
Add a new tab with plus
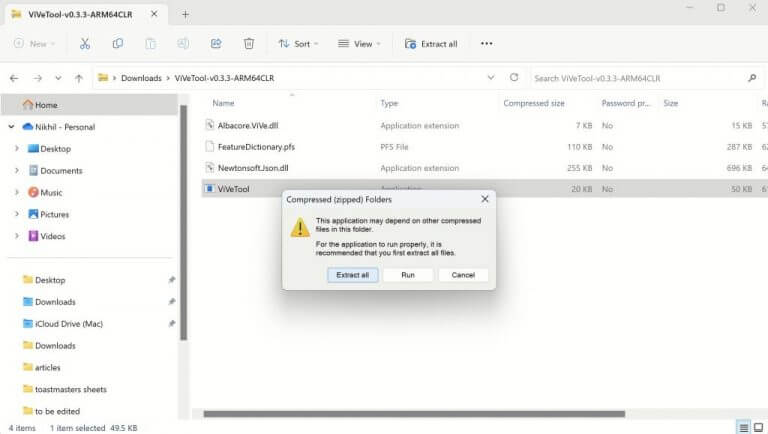pyautogui.click(x=185, y=14)
